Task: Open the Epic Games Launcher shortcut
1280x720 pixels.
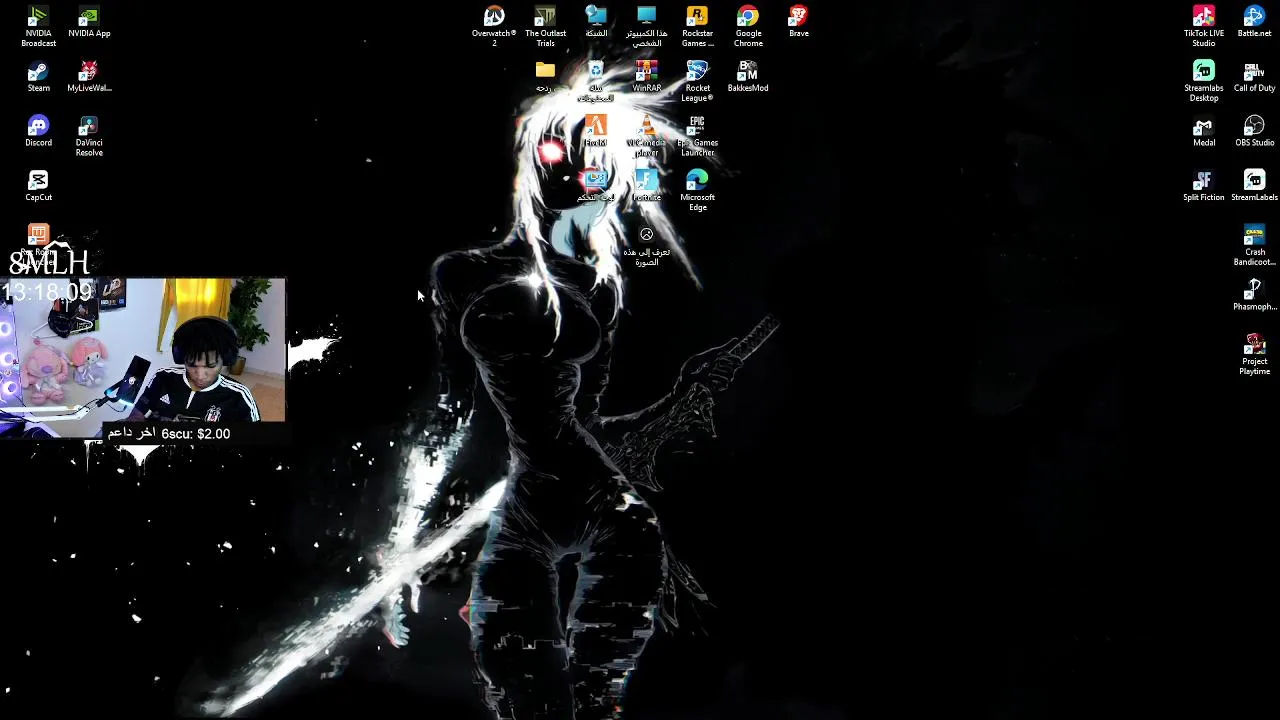Action: click(x=697, y=137)
